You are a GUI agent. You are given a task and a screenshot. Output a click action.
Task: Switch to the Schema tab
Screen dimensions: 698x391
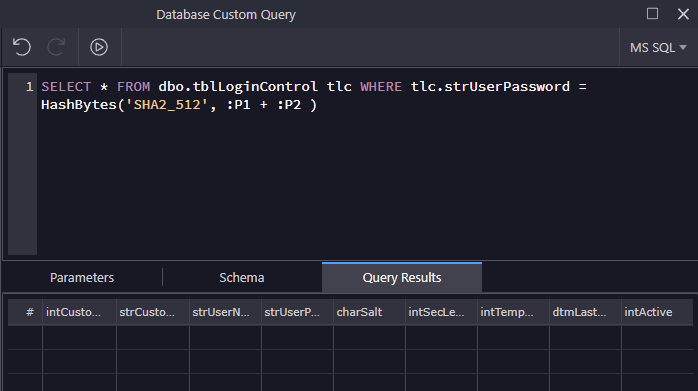coord(242,277)
